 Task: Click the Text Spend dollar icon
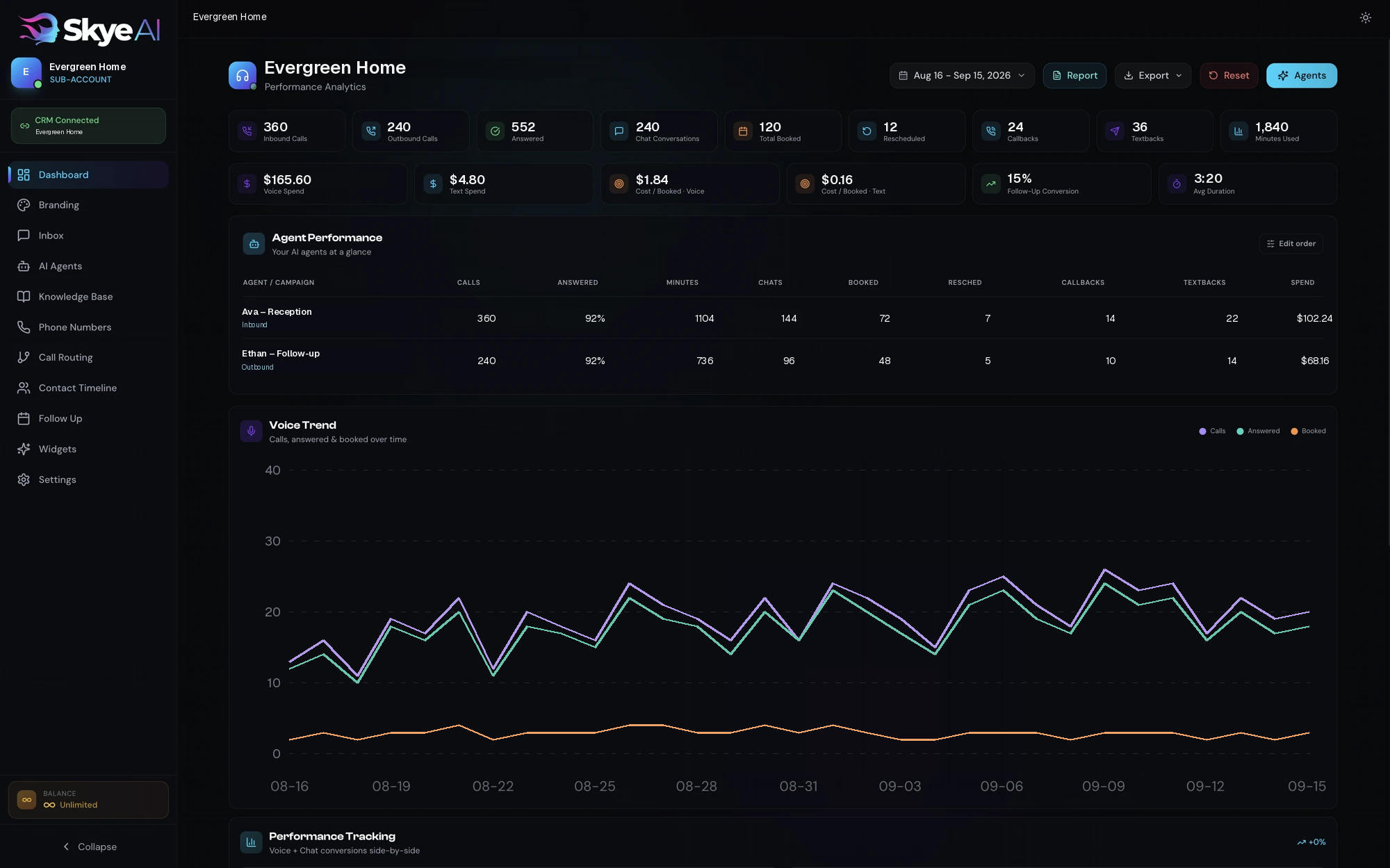pos(433,183)
